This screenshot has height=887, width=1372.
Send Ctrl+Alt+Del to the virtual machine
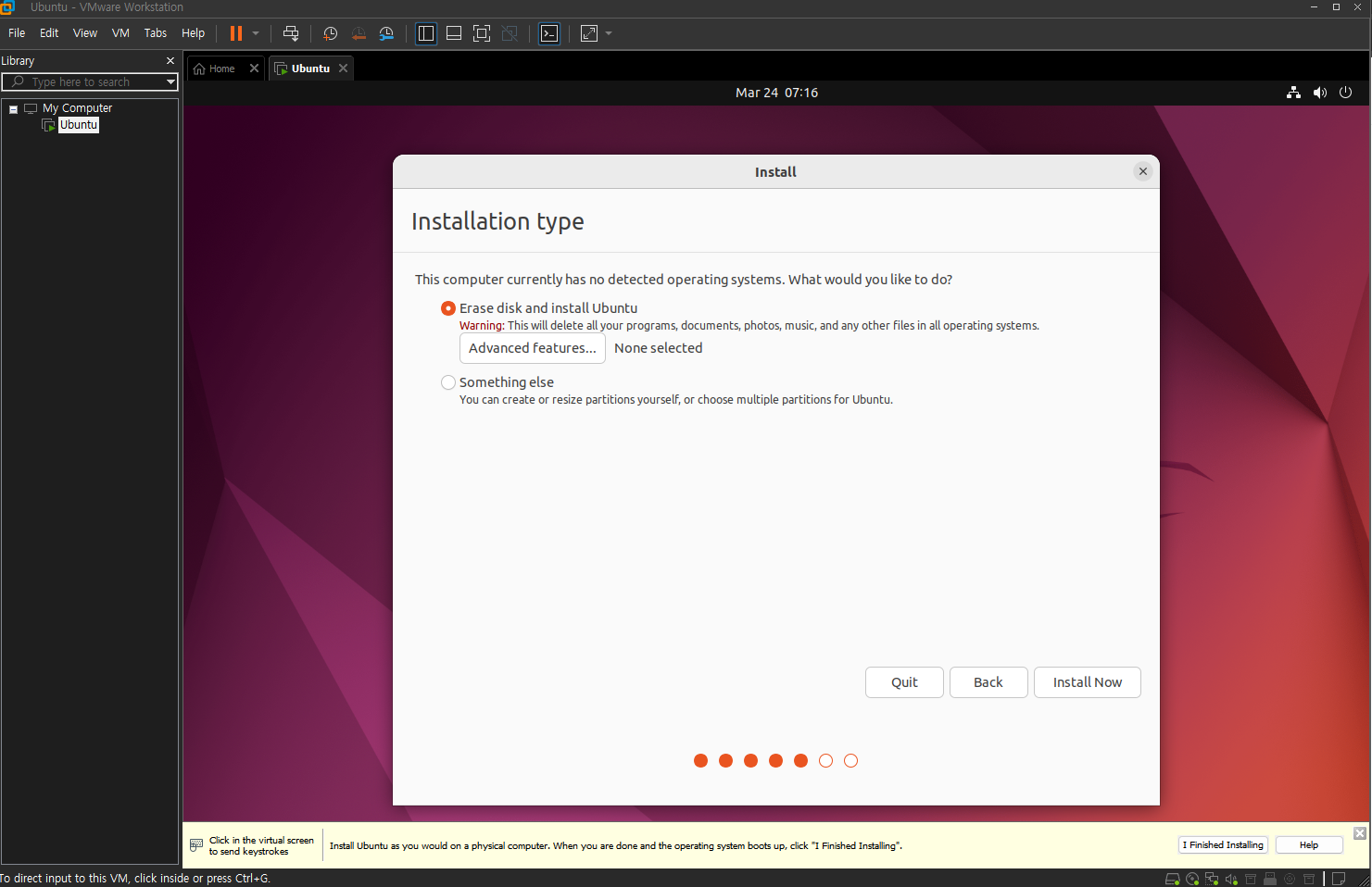click(x=291, y=33)
